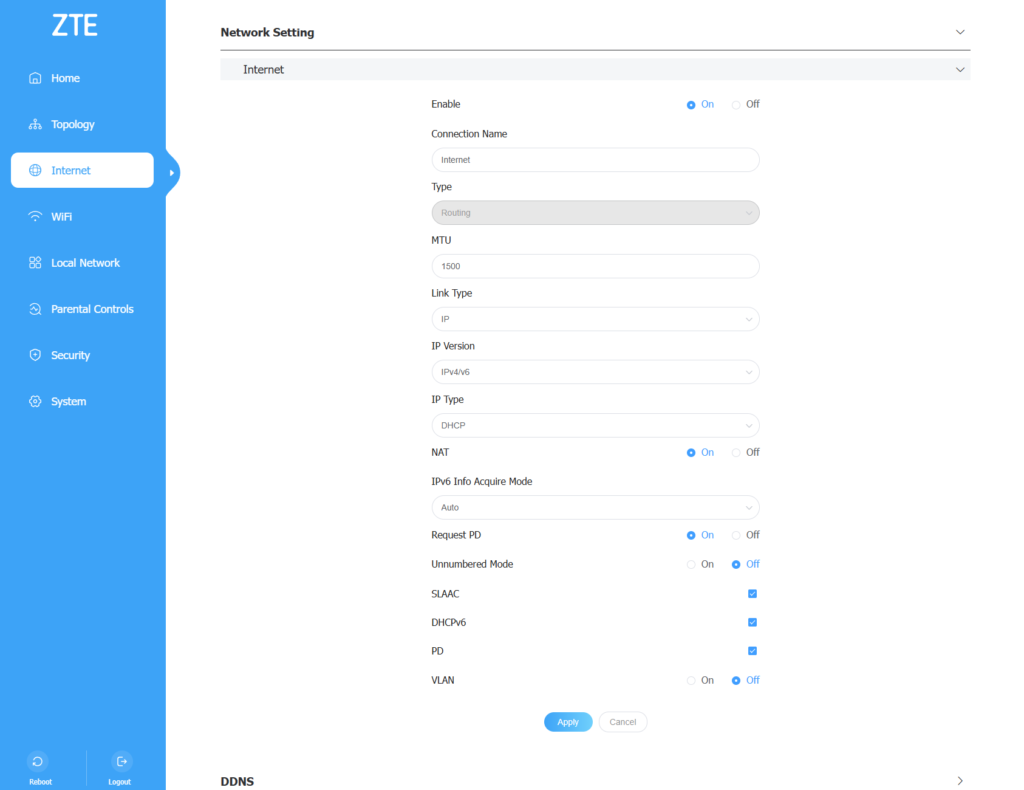Click the Parental Controls icon
Viewport: 1024px width, 790px height.
(x=35, y=309)
